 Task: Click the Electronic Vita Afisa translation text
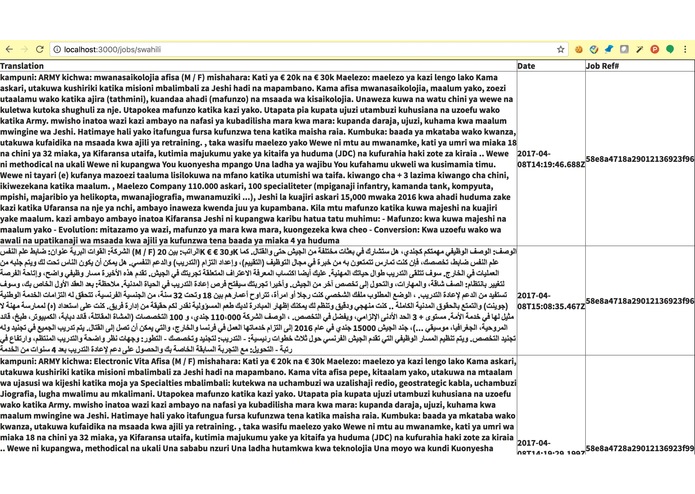[x=258, y=405]
